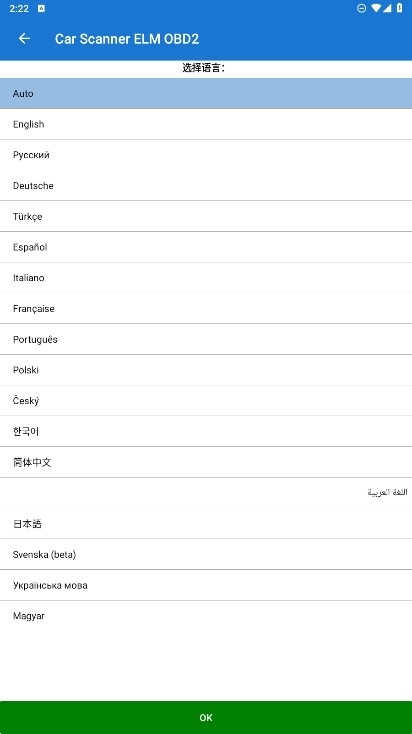
Task: Choose English from the language list
Action: (206, 124)
